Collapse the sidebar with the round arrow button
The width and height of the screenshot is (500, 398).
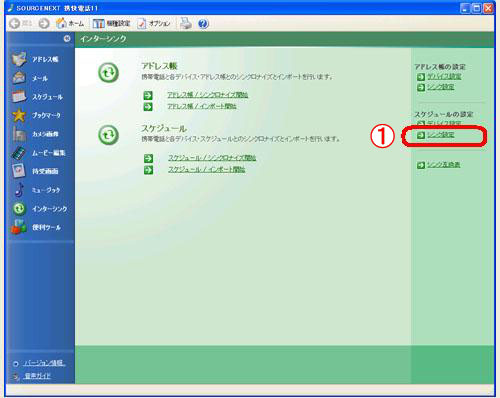(67, 39)
